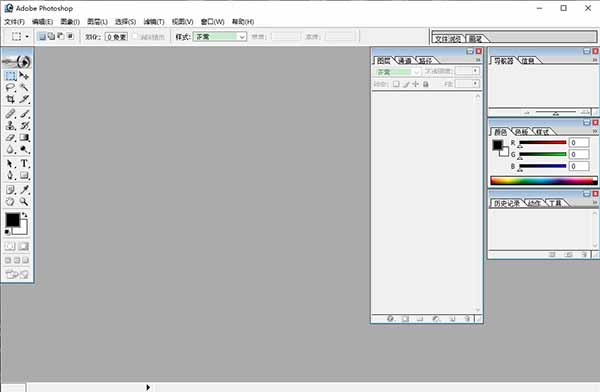Image resolution: width=600 pixels, height=392 pixels.
Task: Switch to the Channels (通道) tab
Action: (405, 61)
